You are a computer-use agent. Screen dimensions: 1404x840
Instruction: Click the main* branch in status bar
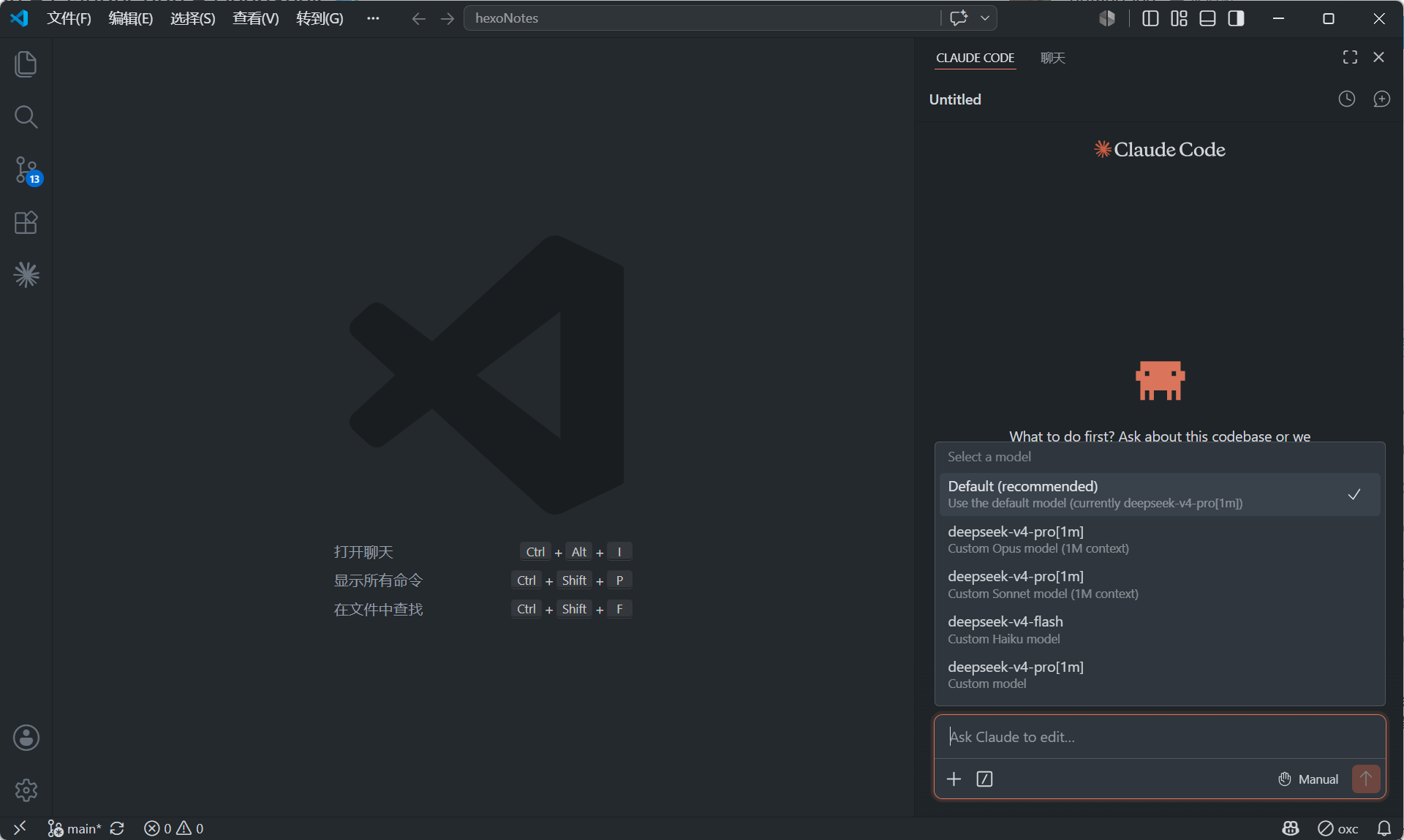point(75,828)
